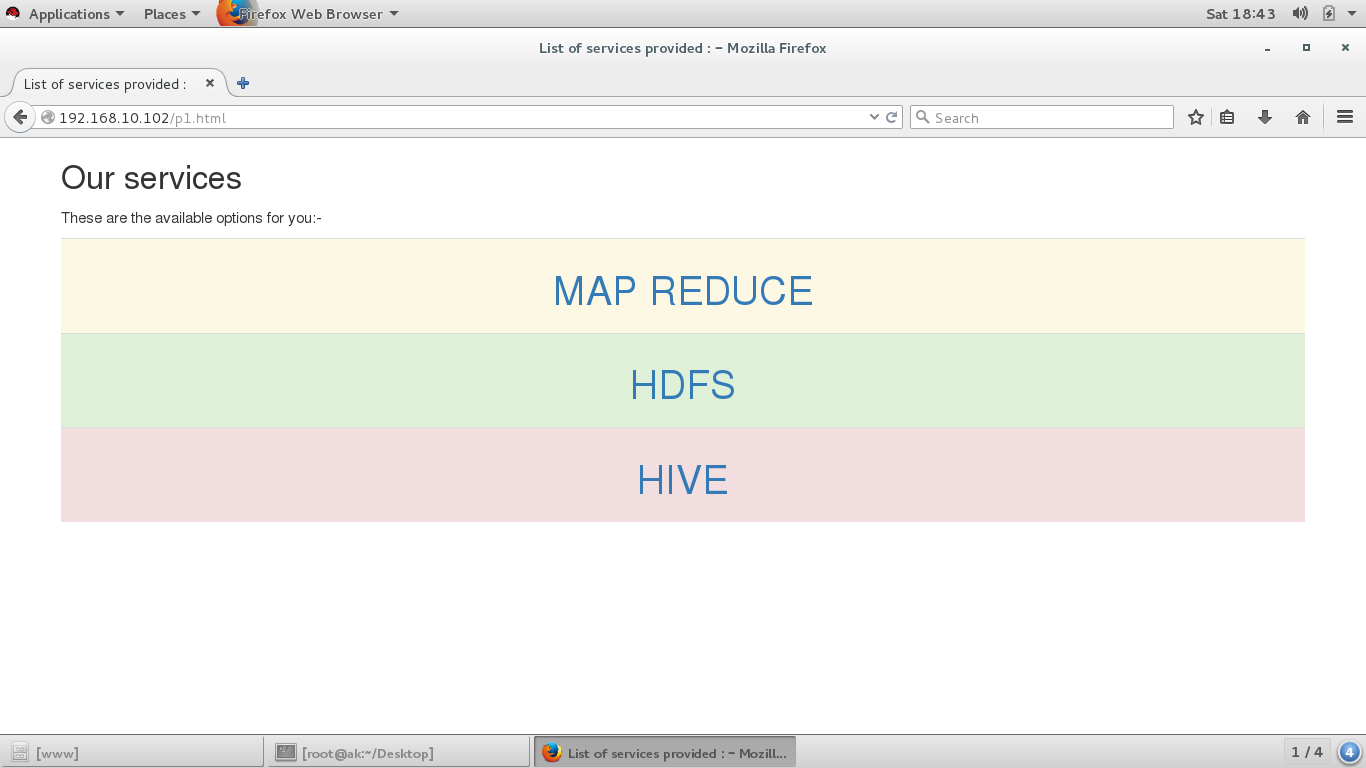
Task: Open the Firefox hamburger menu
Action: point(1345,117)
